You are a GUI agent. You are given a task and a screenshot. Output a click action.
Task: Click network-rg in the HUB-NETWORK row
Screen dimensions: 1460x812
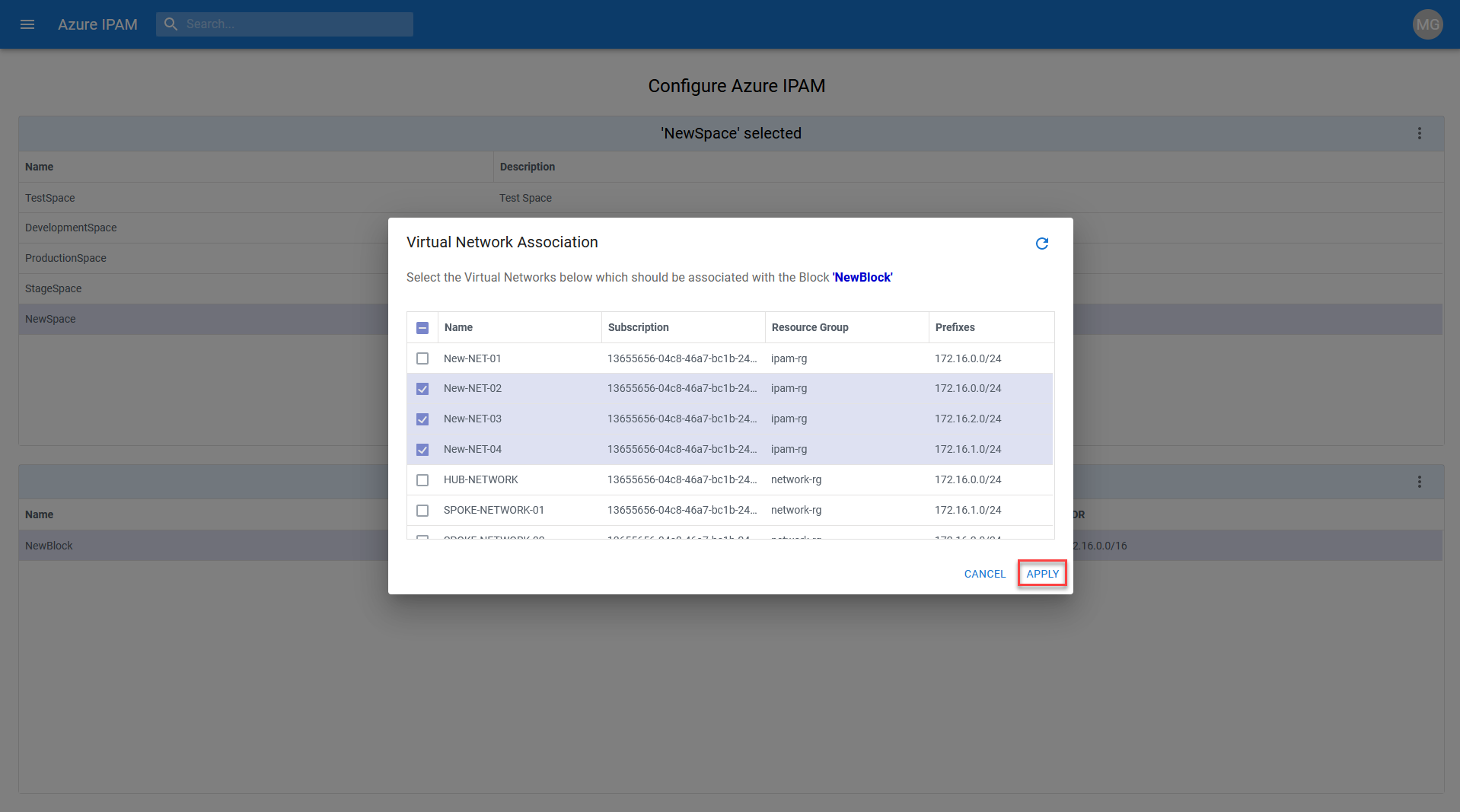(x=796, y=479)
